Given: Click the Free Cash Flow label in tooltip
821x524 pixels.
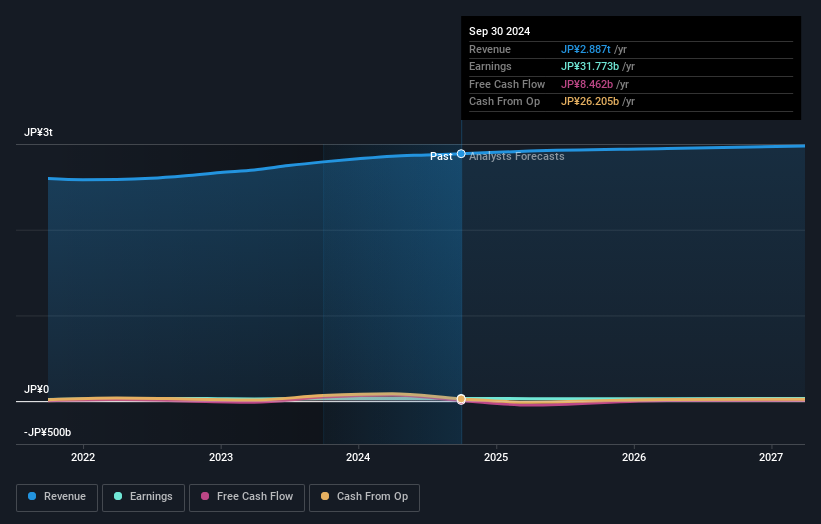Looking at the screenshot, I should pos(507,84).
